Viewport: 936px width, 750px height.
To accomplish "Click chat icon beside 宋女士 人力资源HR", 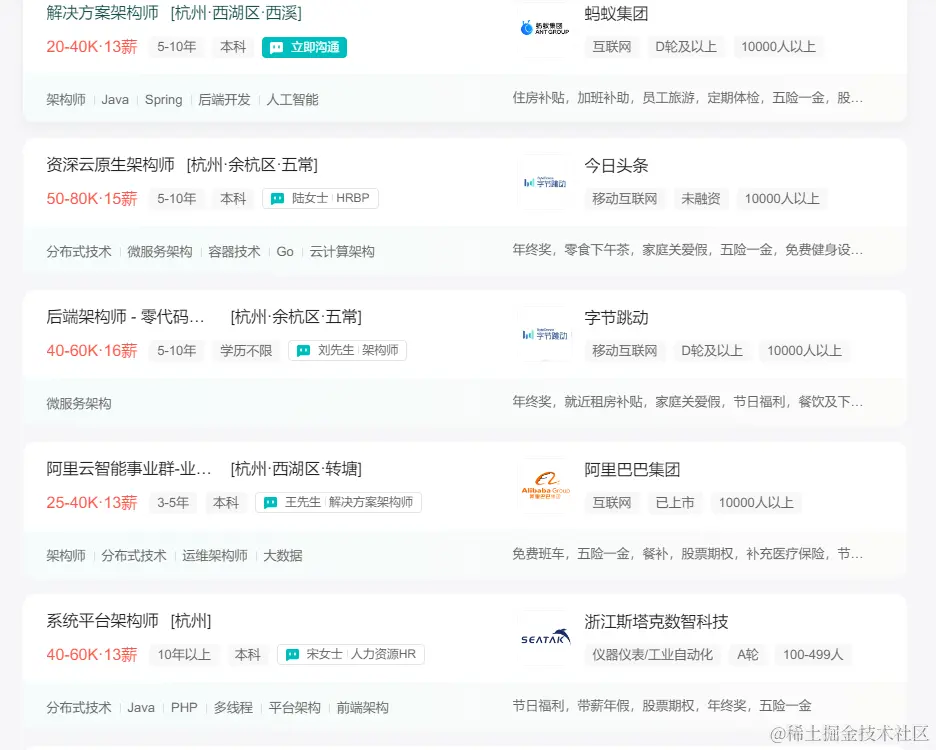I will point(292,654).
